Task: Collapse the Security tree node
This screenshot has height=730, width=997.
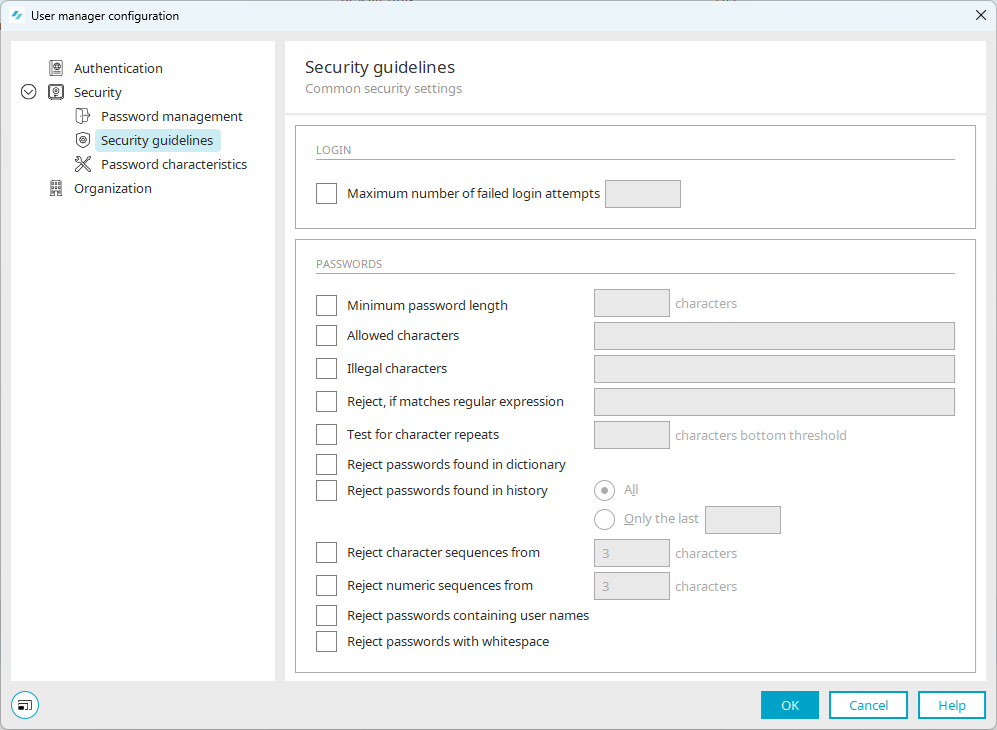Action: point(29,92)
